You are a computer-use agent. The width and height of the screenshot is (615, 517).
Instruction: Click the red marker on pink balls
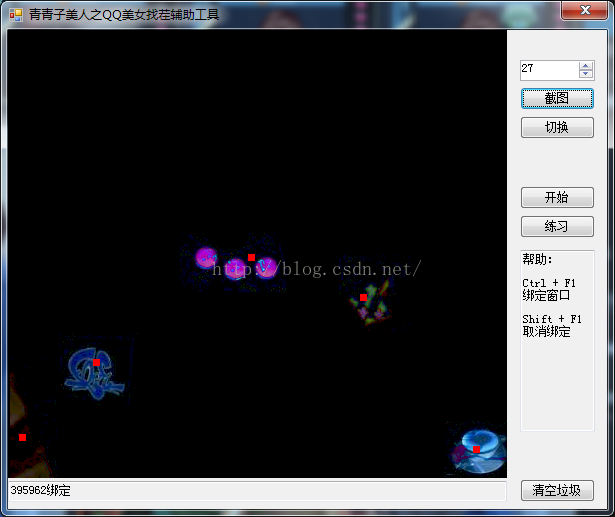click(251, 257)
